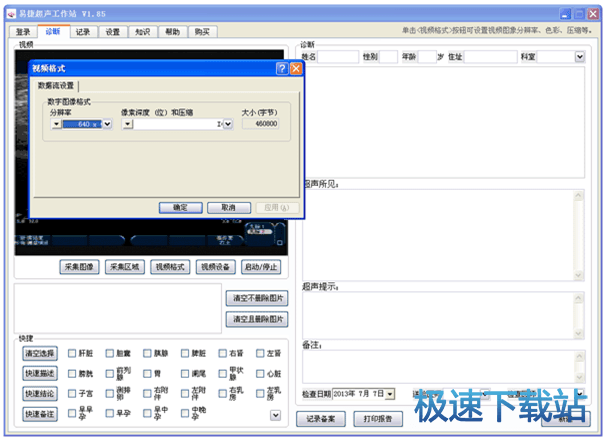
Task: Click the 清空且删除图片 button
Action: (257, 319)
